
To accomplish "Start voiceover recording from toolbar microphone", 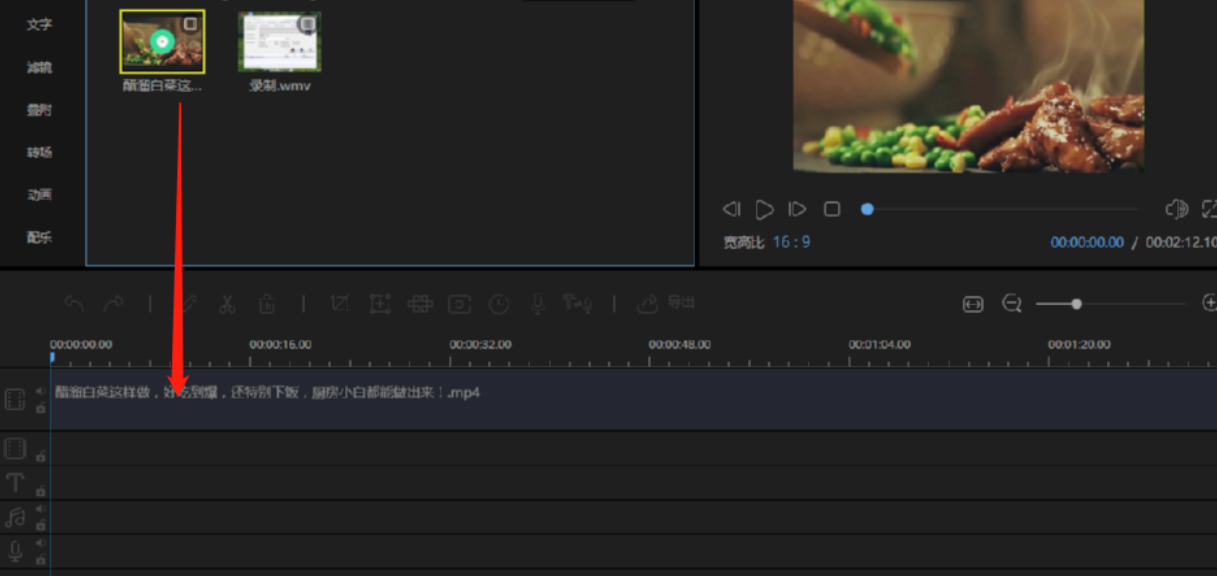I will coord(537,303).
